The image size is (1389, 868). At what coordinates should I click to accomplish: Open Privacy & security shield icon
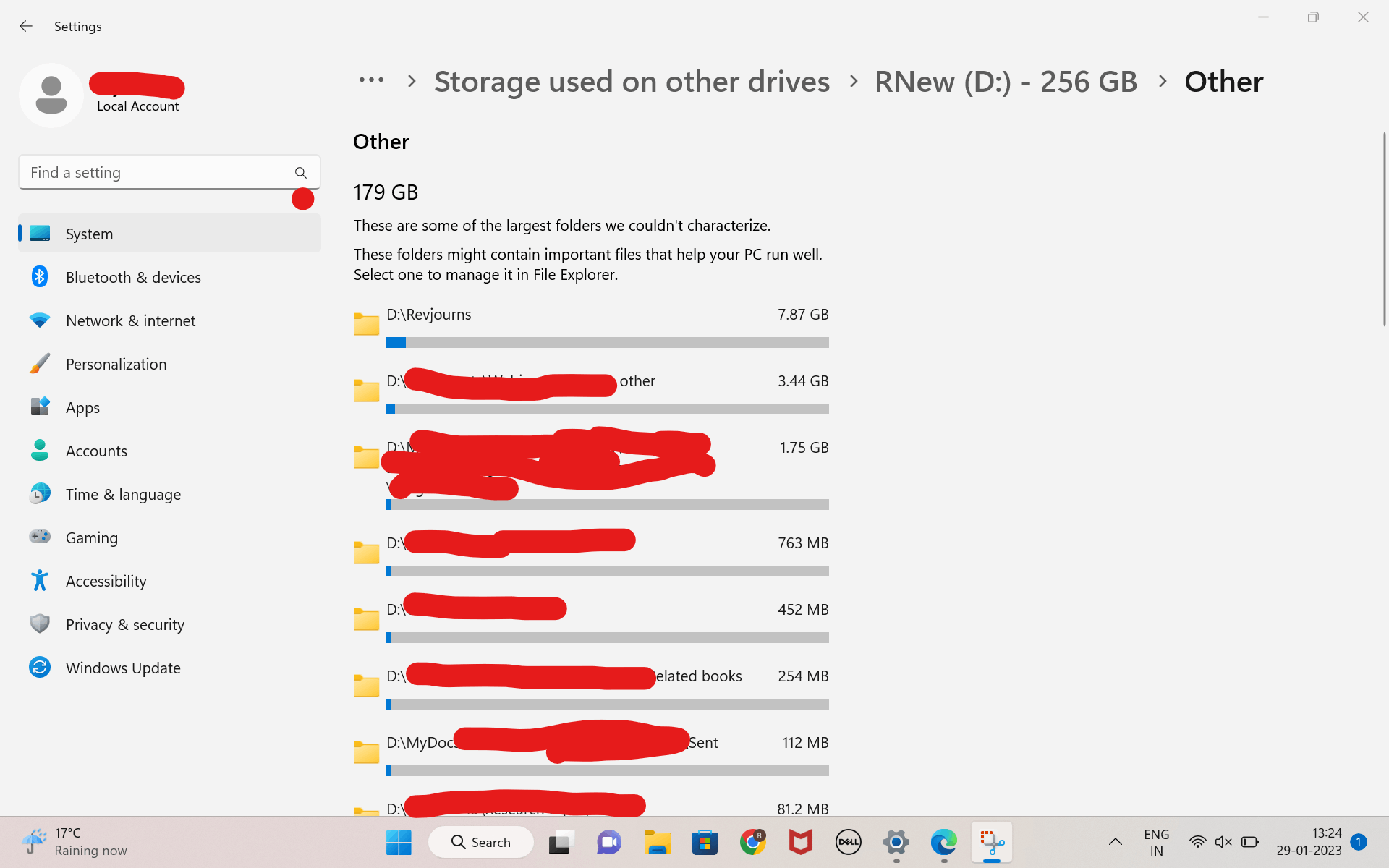(x=40, y=624)
